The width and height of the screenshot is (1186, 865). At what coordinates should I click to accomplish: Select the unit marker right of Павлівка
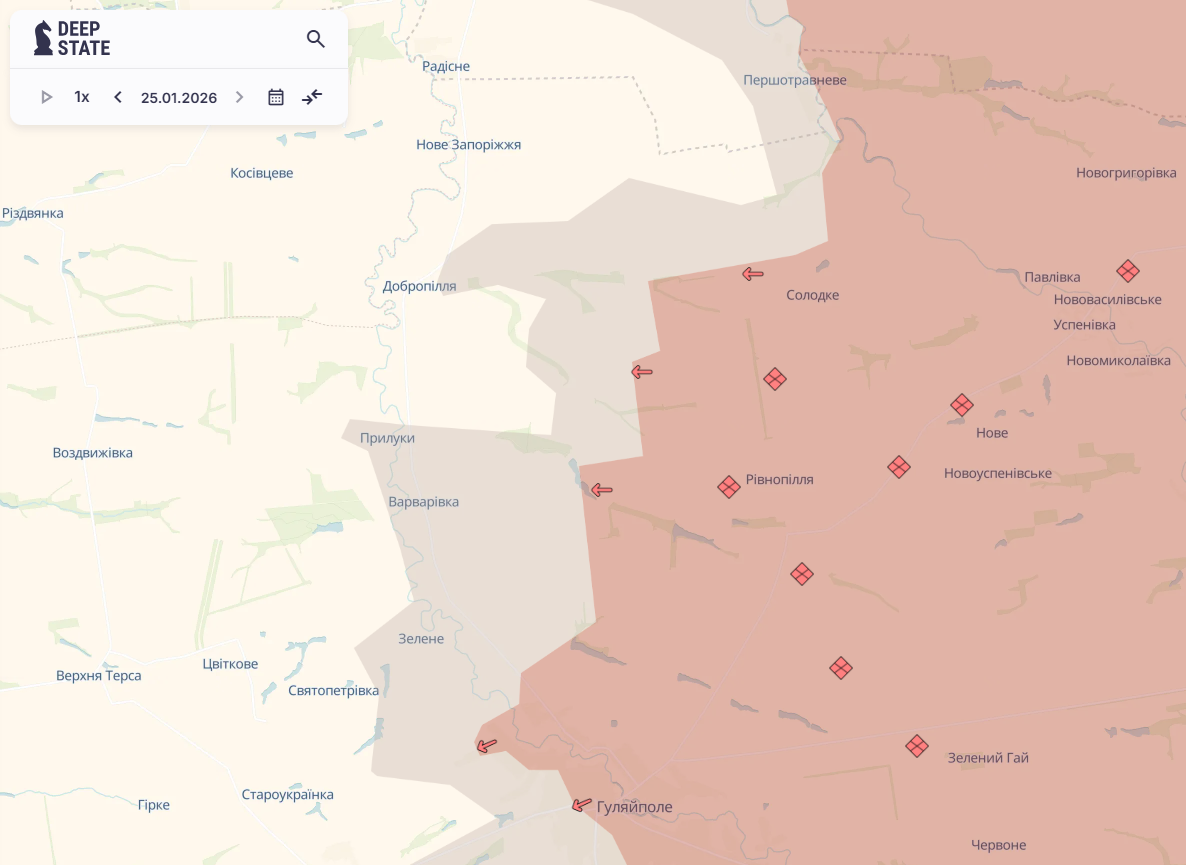coord(1128,271)
